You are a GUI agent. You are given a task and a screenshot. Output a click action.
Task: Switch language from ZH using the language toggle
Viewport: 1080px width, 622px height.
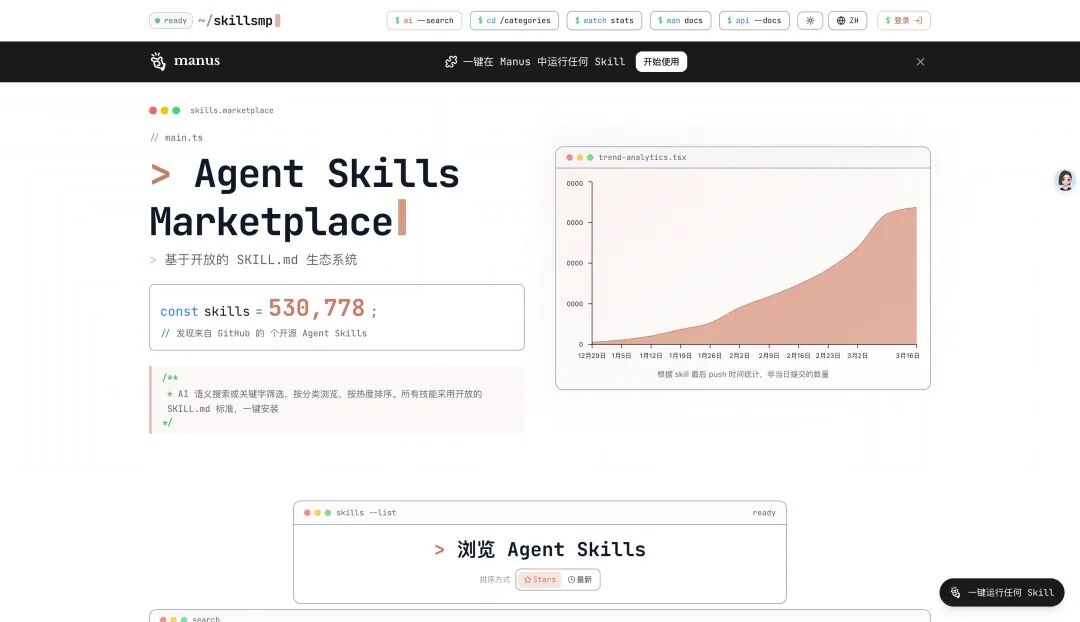[847, 20]
